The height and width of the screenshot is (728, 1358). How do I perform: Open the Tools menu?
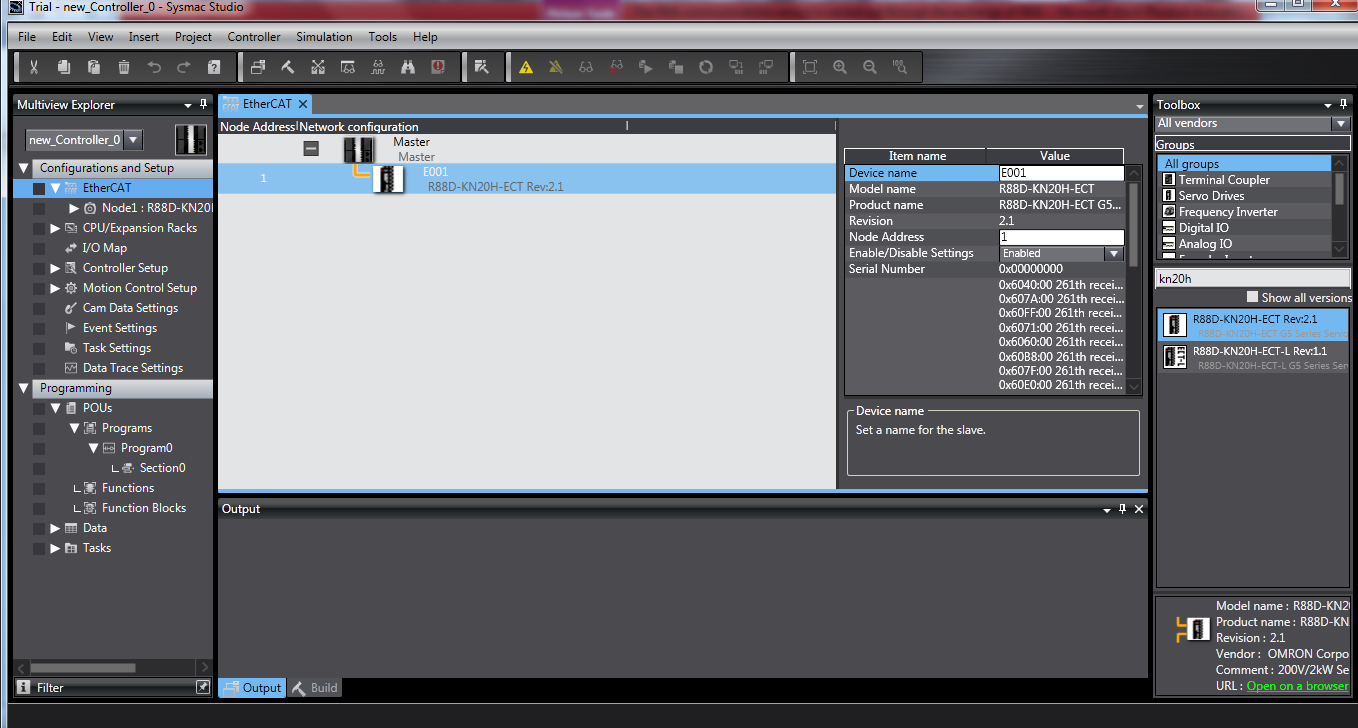pyautogui.click(x=382, y=37)
